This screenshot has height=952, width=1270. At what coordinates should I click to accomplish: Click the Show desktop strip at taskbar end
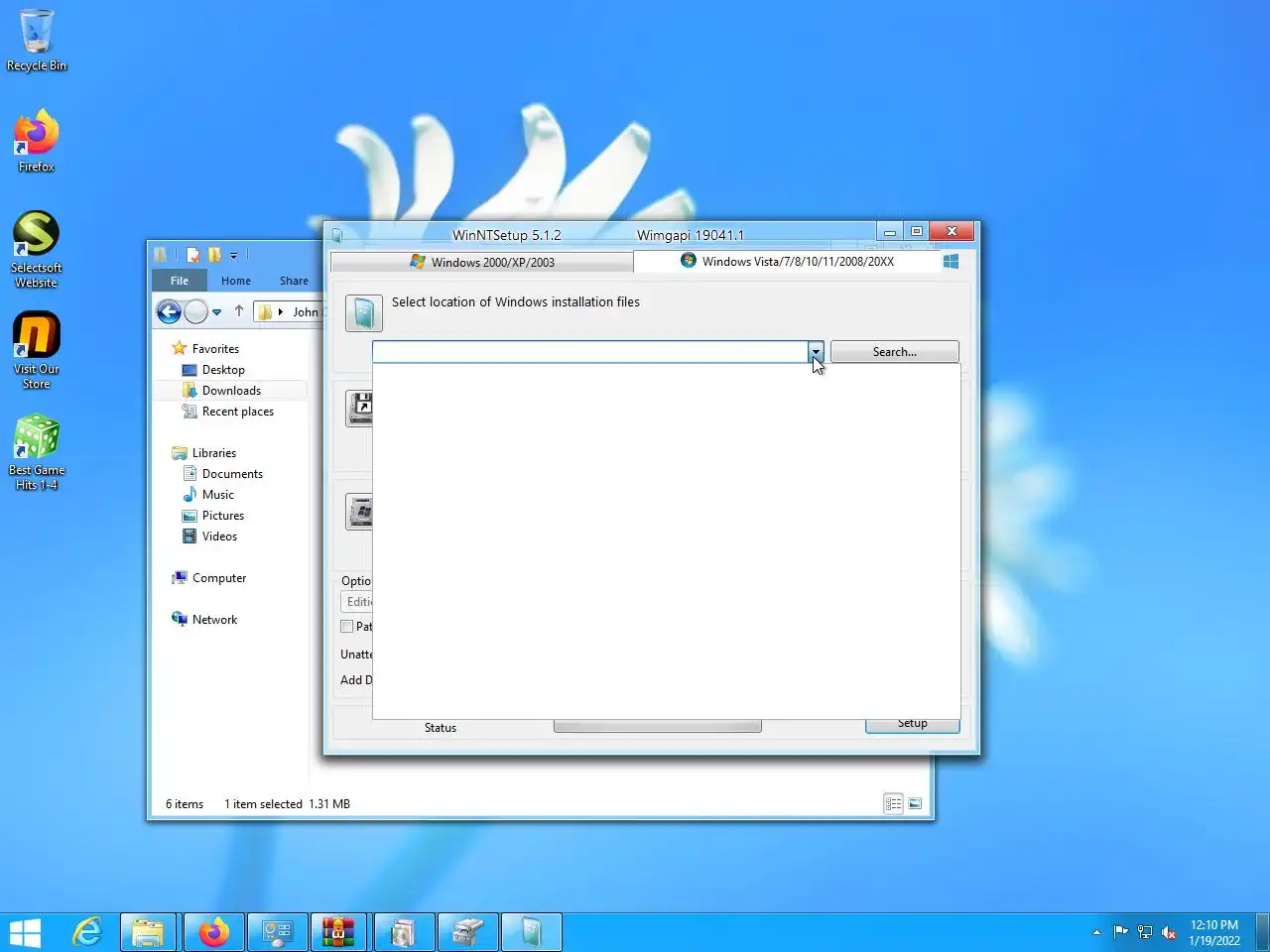(1263, 932)
